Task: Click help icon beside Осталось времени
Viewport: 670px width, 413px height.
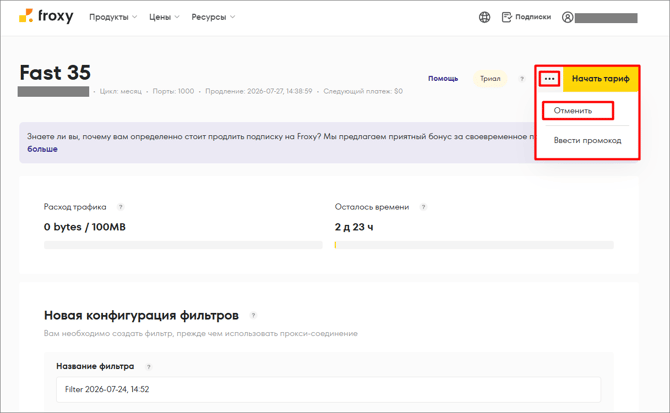Action: pyautogui.click(x=423, y=207)
